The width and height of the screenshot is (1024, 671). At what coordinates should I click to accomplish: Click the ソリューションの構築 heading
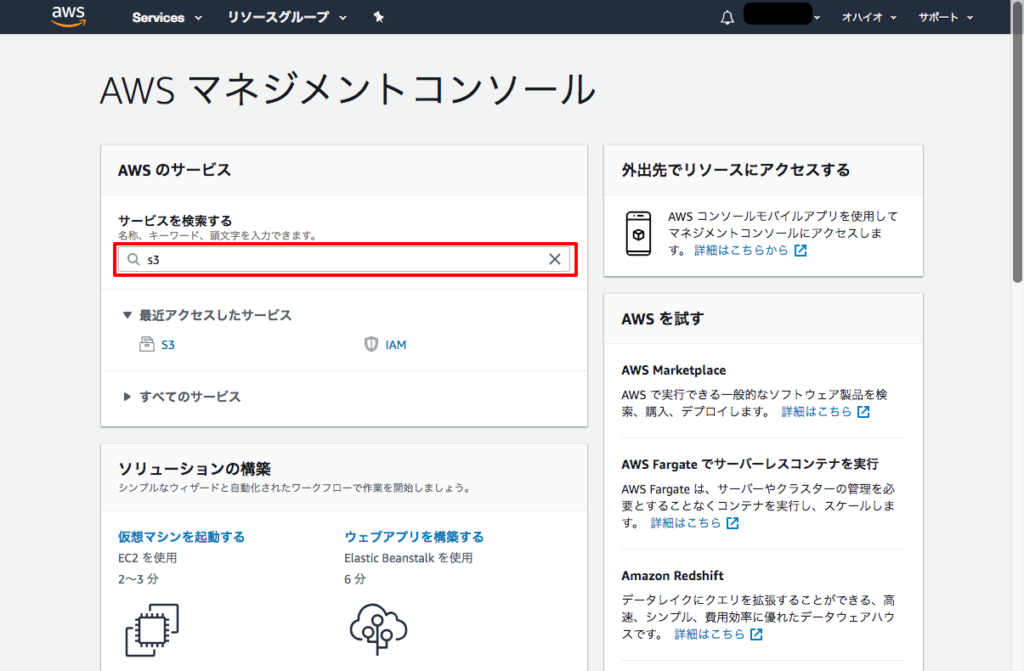194,468
